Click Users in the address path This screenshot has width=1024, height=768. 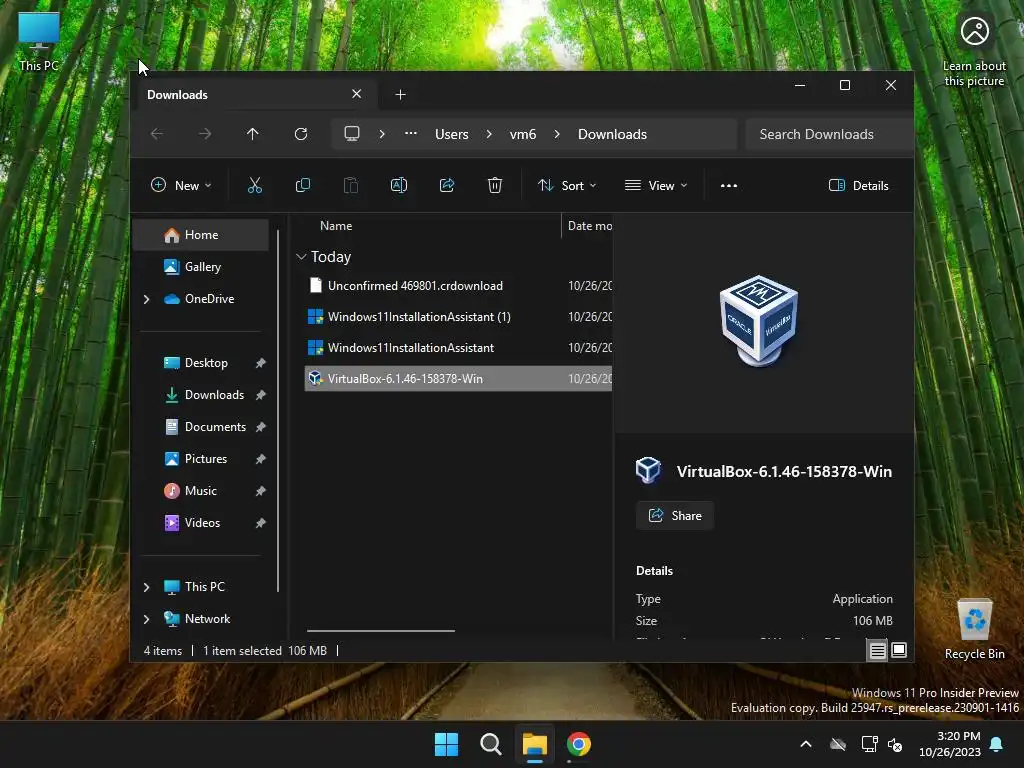tap(452, 134)
